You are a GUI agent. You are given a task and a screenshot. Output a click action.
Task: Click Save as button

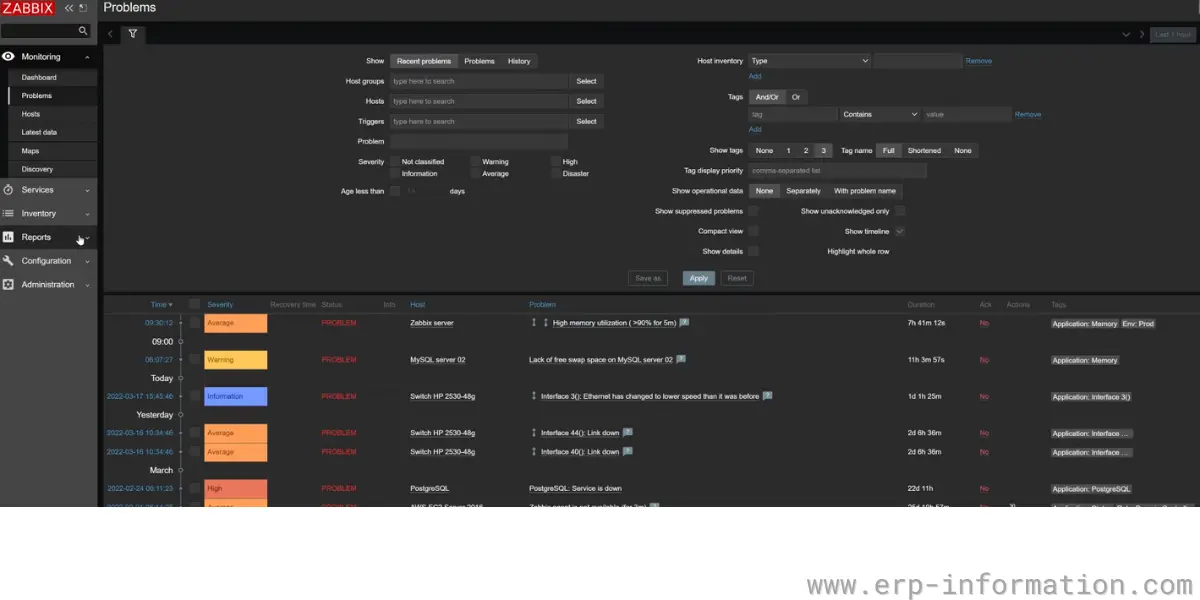(648, 278)
